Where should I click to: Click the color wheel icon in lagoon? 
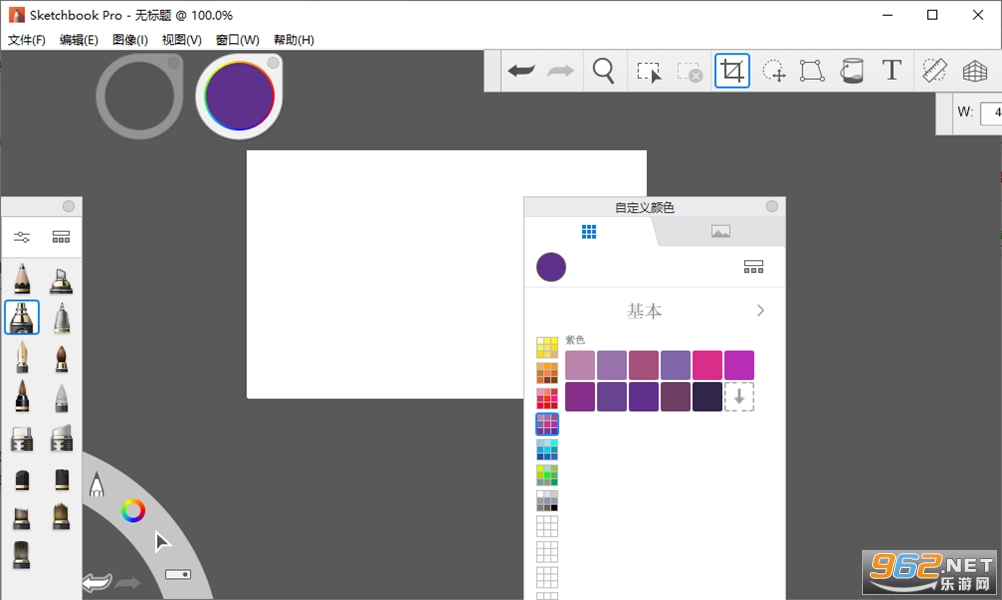pos(133,511)
